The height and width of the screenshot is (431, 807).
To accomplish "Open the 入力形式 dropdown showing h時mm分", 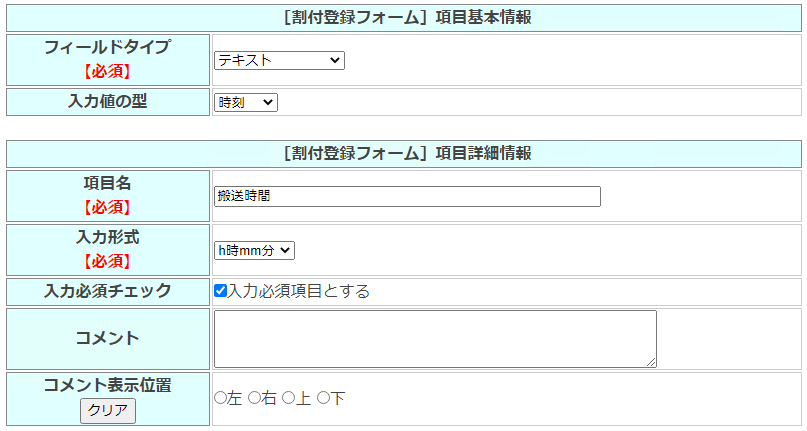I will point(254,250).
